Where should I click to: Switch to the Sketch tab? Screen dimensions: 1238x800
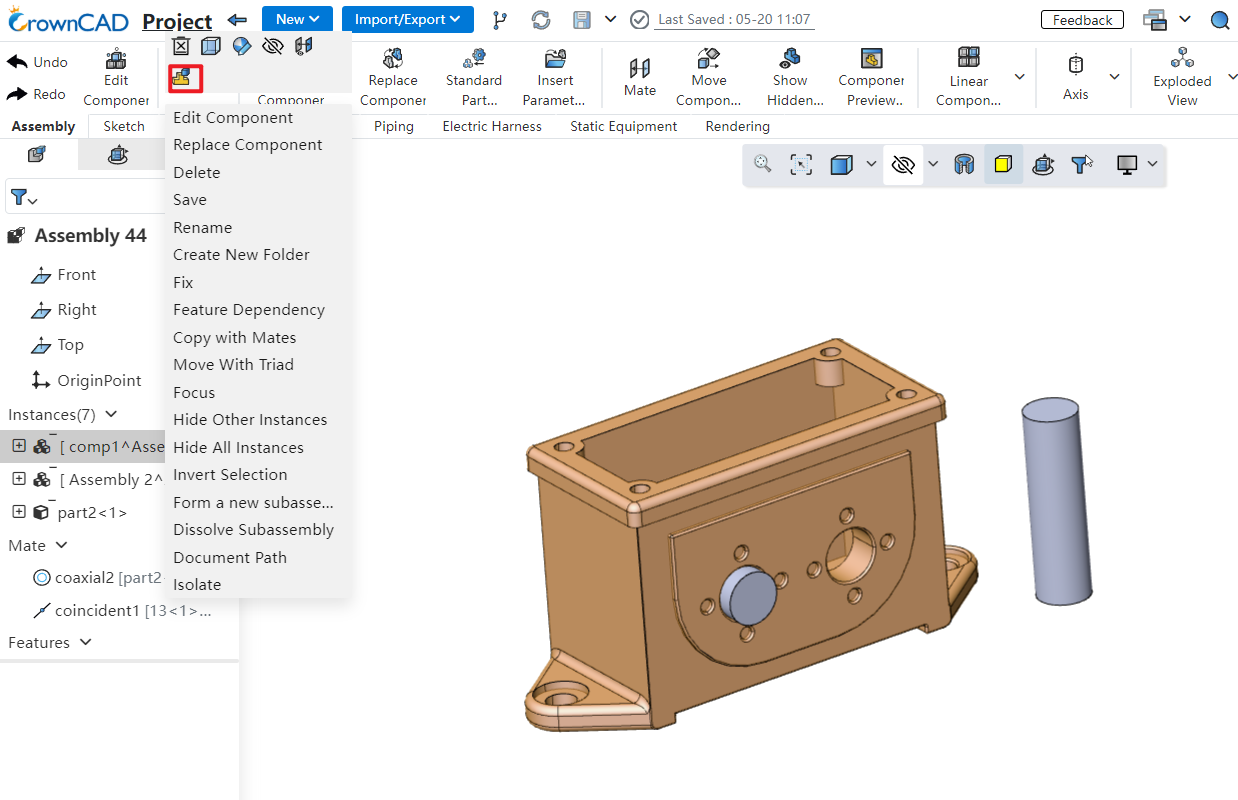(124, 126)
